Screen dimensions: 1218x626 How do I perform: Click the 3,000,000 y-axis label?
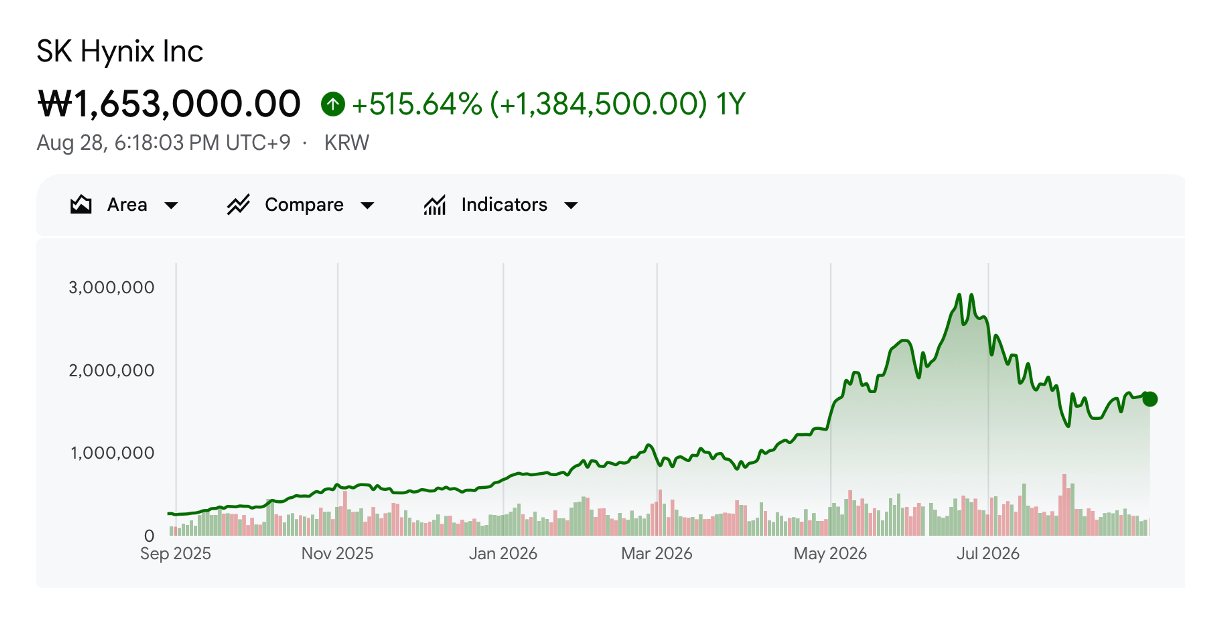111,288
